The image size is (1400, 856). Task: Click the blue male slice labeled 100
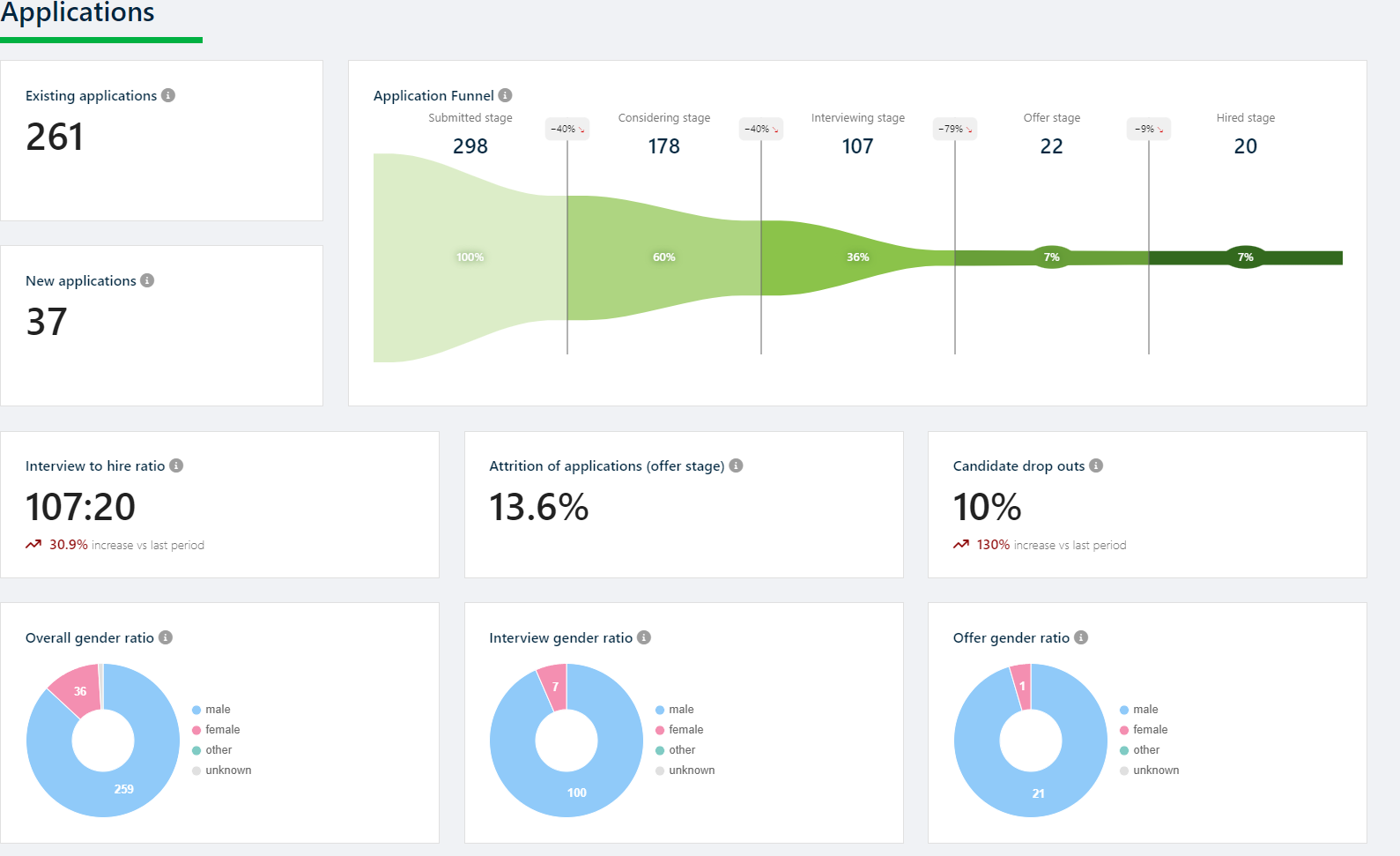pos(576,792)
